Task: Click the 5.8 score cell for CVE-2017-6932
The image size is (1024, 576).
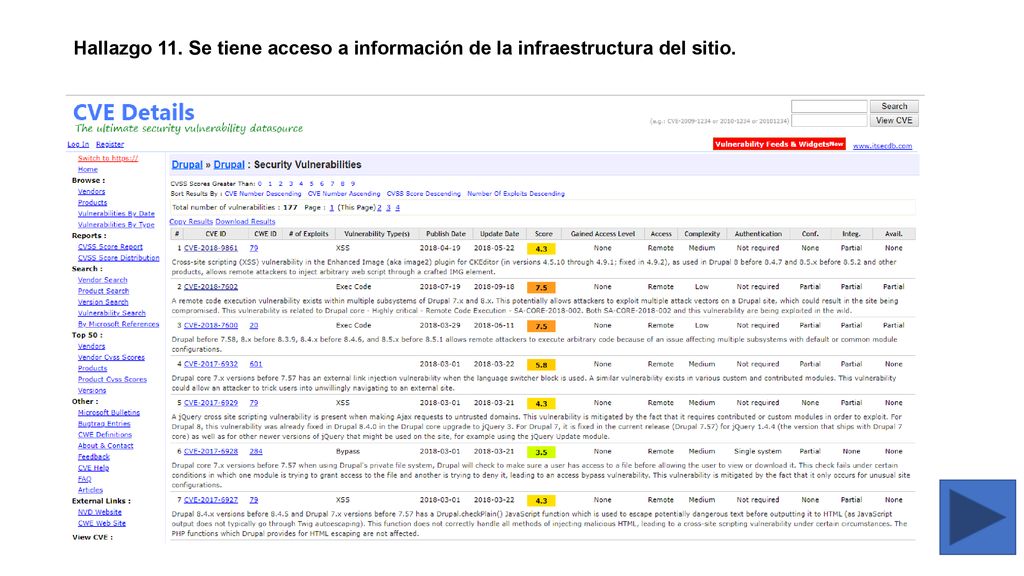Action: (x=541, y=365)
